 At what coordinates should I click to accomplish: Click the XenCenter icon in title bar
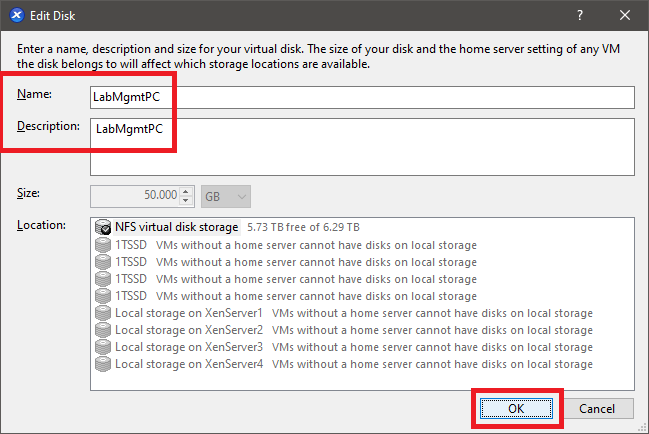click(x=15, y=15)
